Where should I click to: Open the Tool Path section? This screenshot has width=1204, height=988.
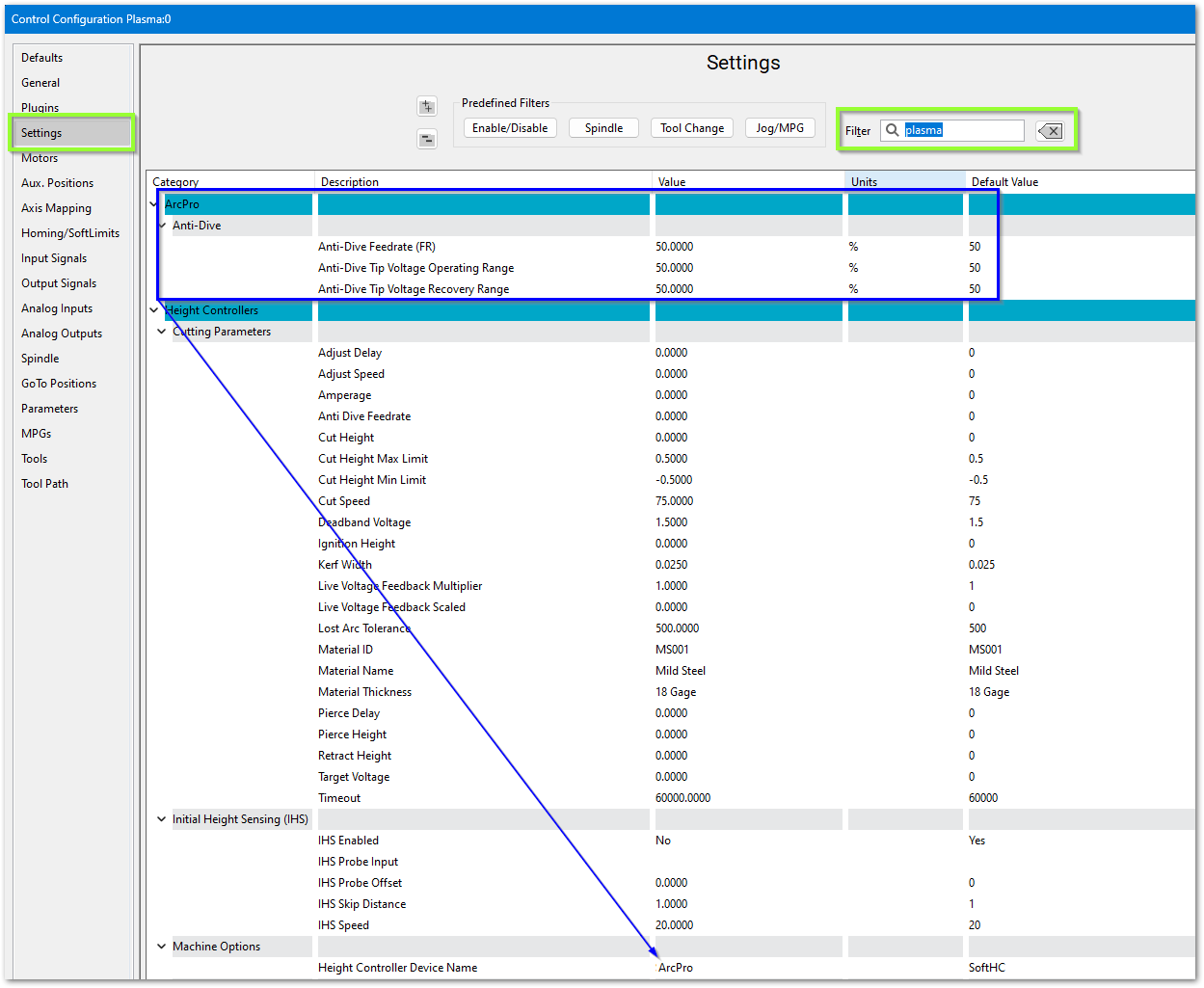coord(44,484)
